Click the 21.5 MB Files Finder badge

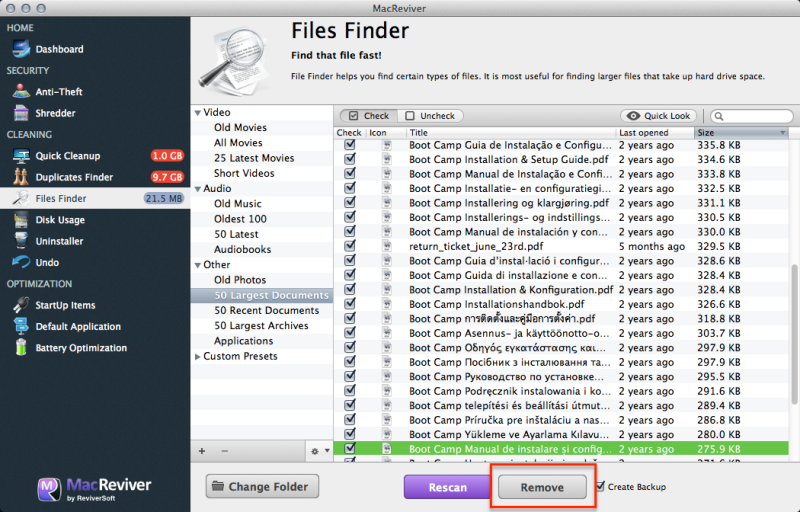(x=163, y=198)
